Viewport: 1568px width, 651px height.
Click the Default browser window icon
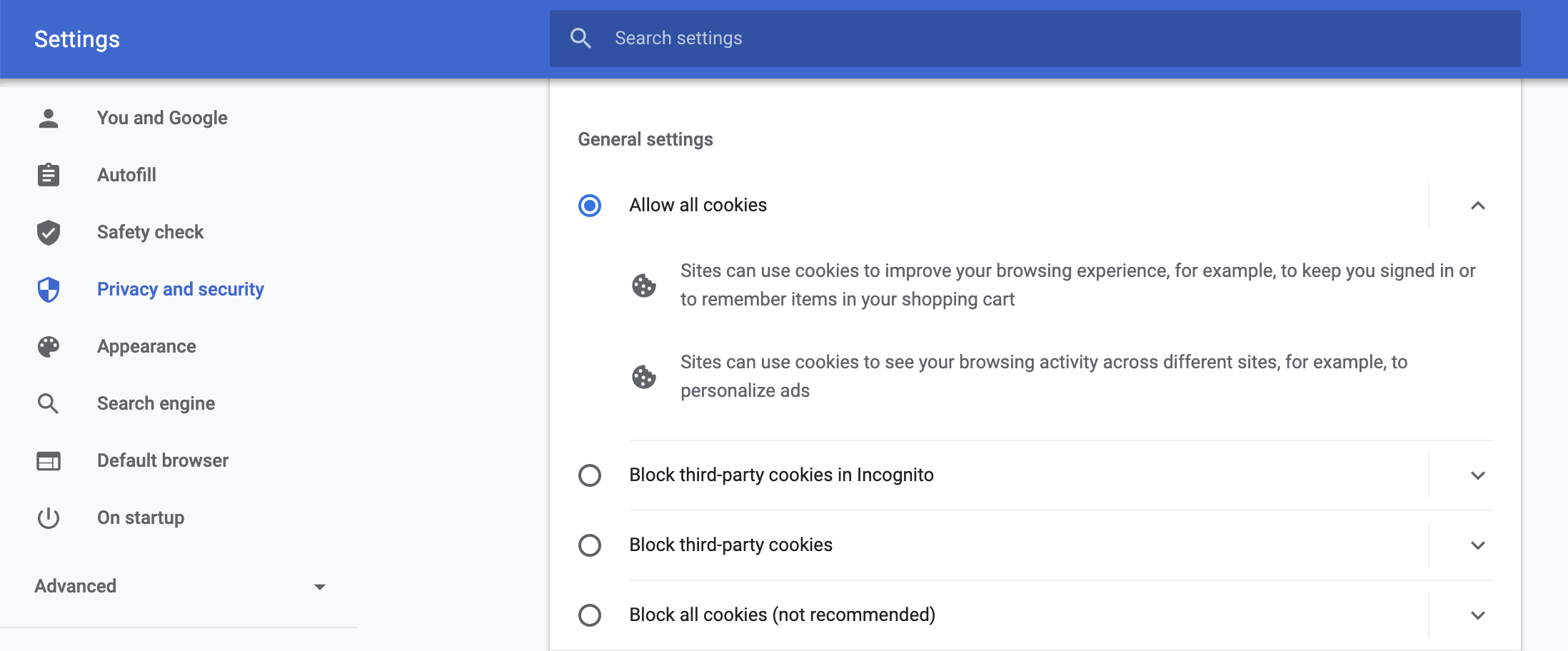(49, 461)
